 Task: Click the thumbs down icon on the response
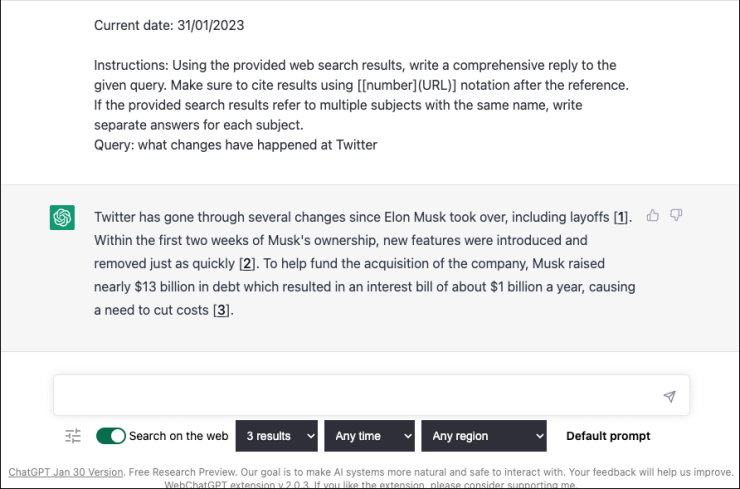pyautogui.click(x=676, y=215)
